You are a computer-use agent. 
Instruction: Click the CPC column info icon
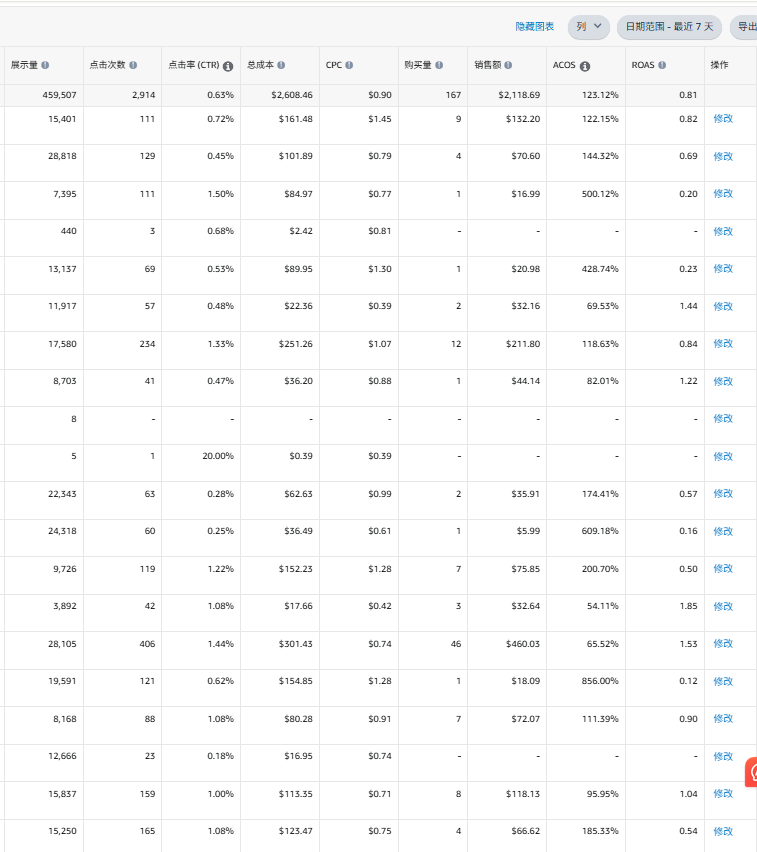(349, 65)
